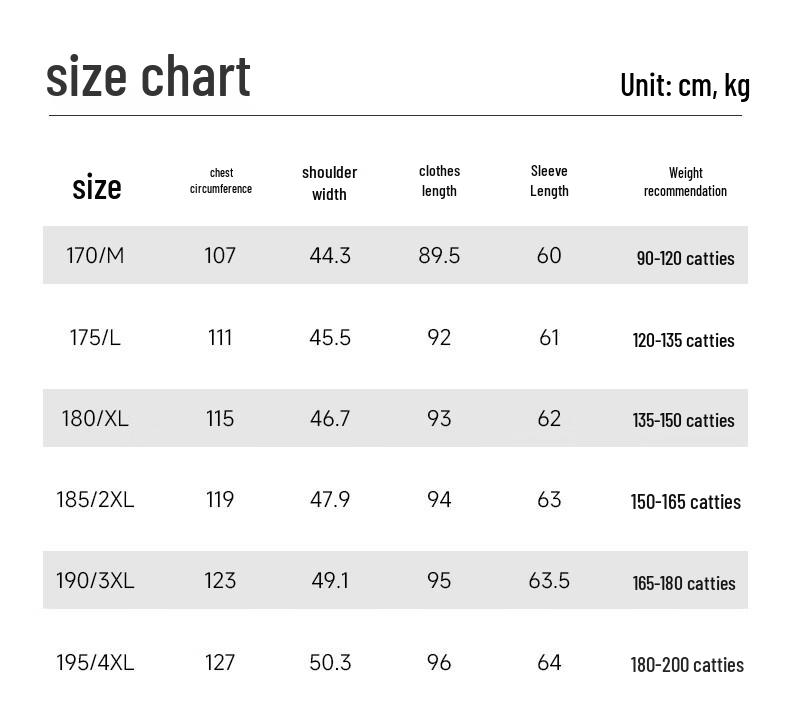
Task: Click shoulder width value 47.9
Action: pyautogui.click(x=330, y=500)
